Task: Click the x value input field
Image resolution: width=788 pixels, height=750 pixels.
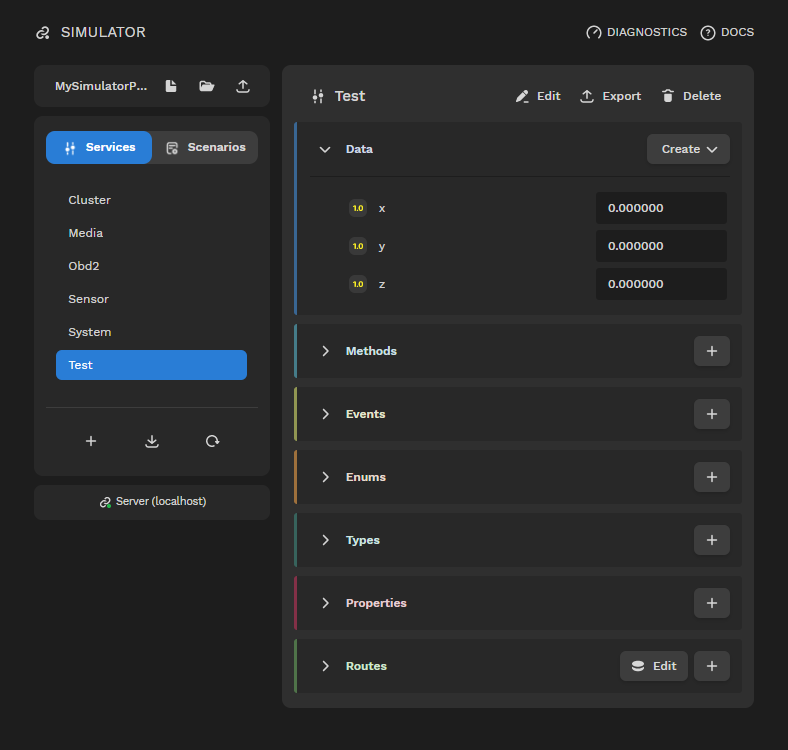Action: 661,208
